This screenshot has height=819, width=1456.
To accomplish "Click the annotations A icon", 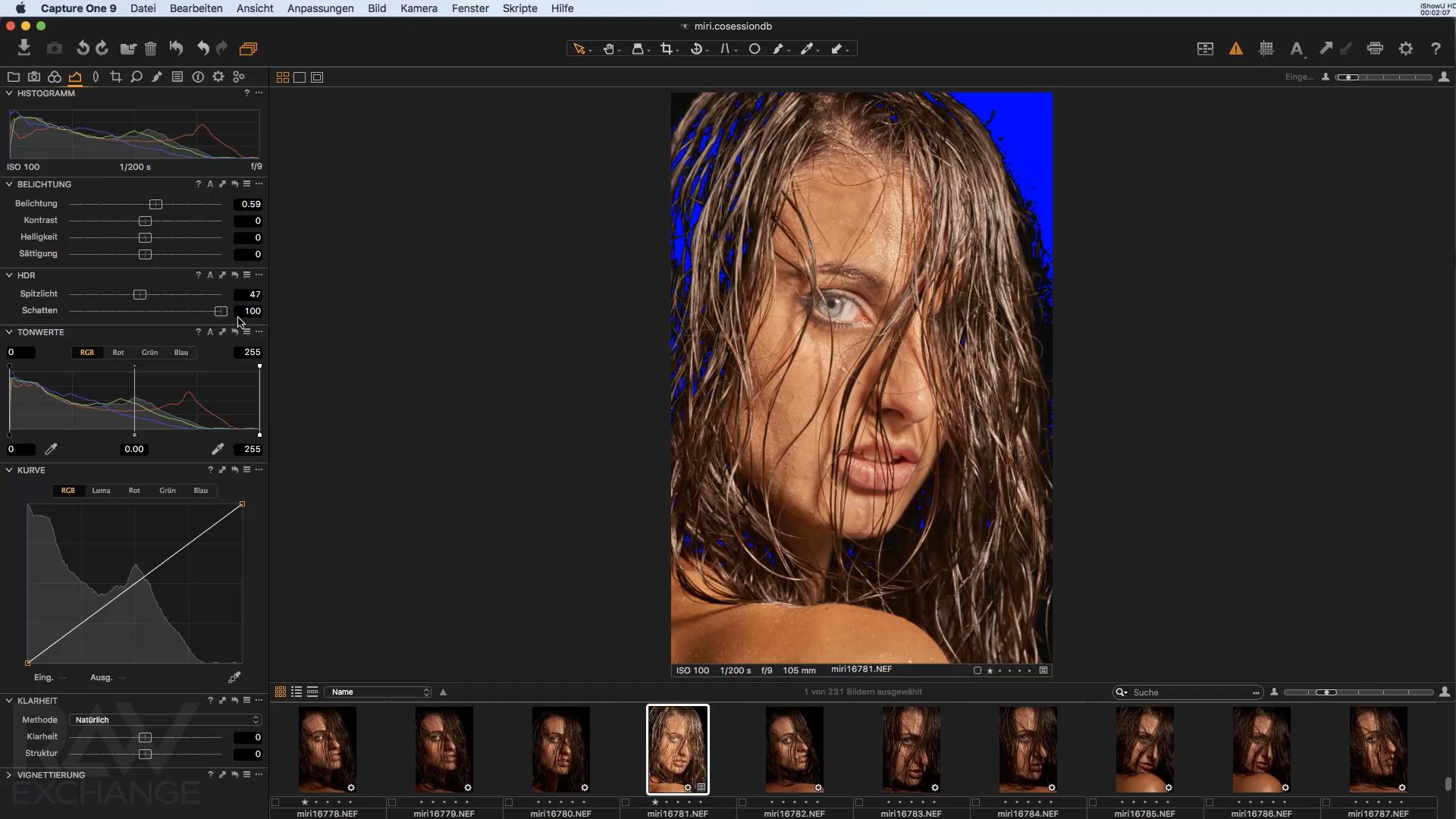I will (1297, 49).
